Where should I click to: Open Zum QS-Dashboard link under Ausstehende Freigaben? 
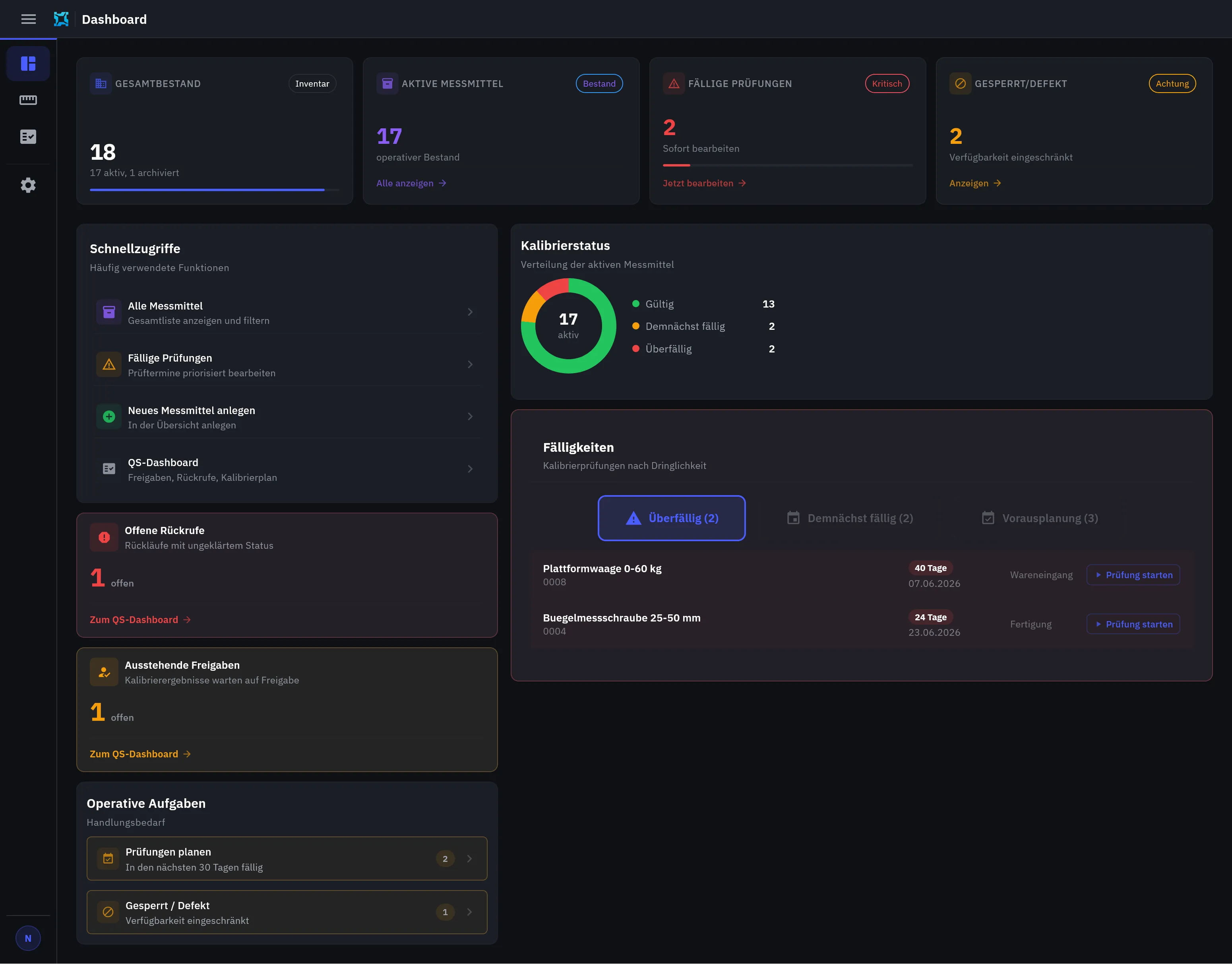[141, 754]
